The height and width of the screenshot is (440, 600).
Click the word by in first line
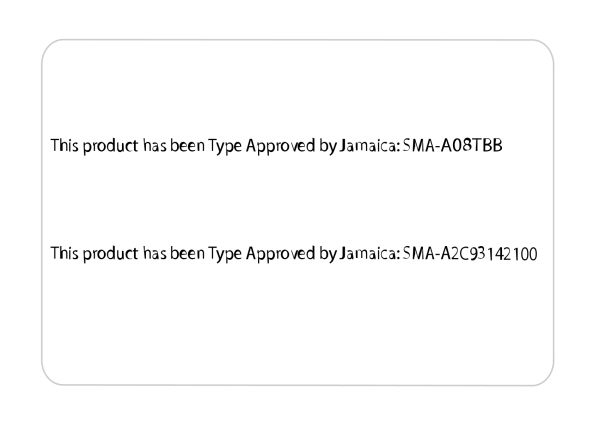pos(328,147)
